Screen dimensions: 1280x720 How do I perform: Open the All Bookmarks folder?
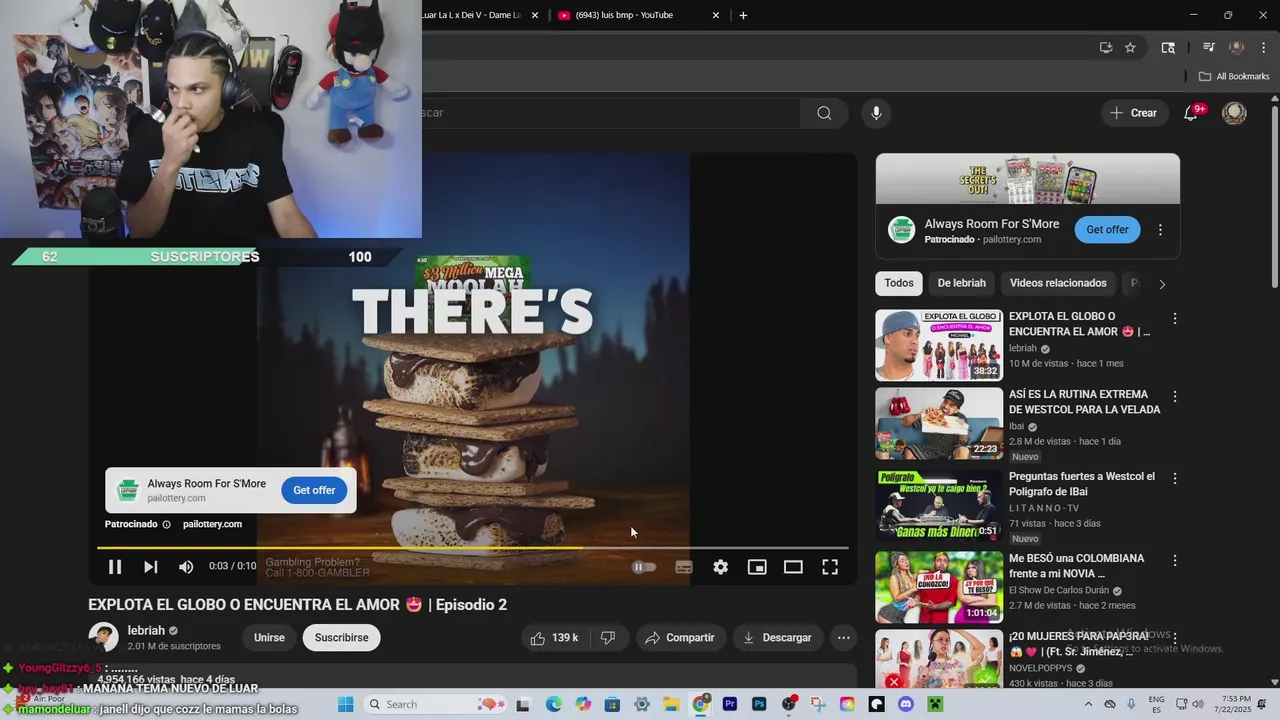[1234, 76]
